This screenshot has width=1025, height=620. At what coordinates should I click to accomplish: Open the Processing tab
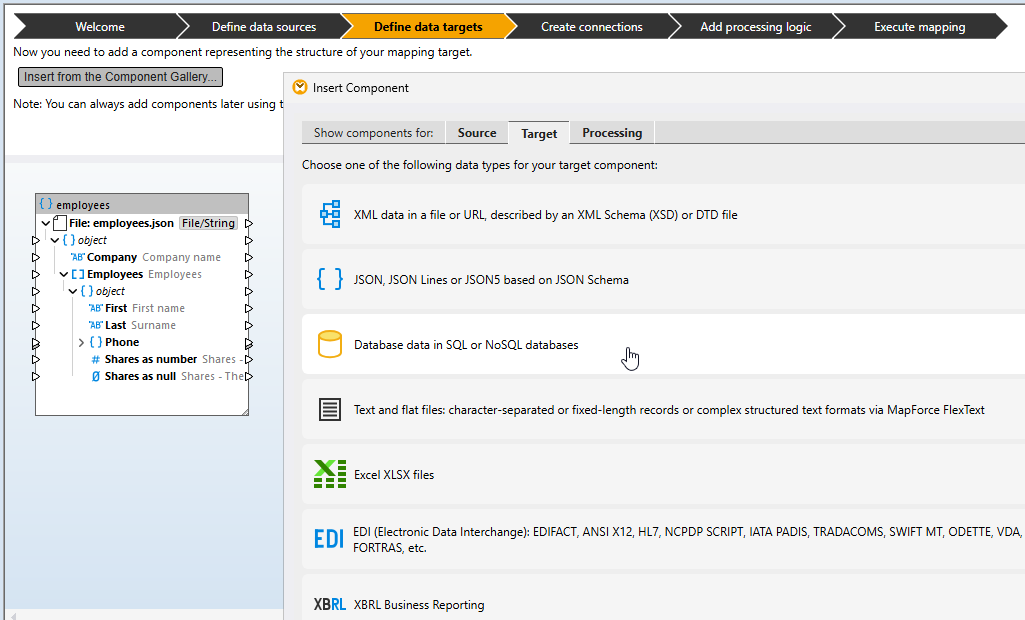(612, 133)
